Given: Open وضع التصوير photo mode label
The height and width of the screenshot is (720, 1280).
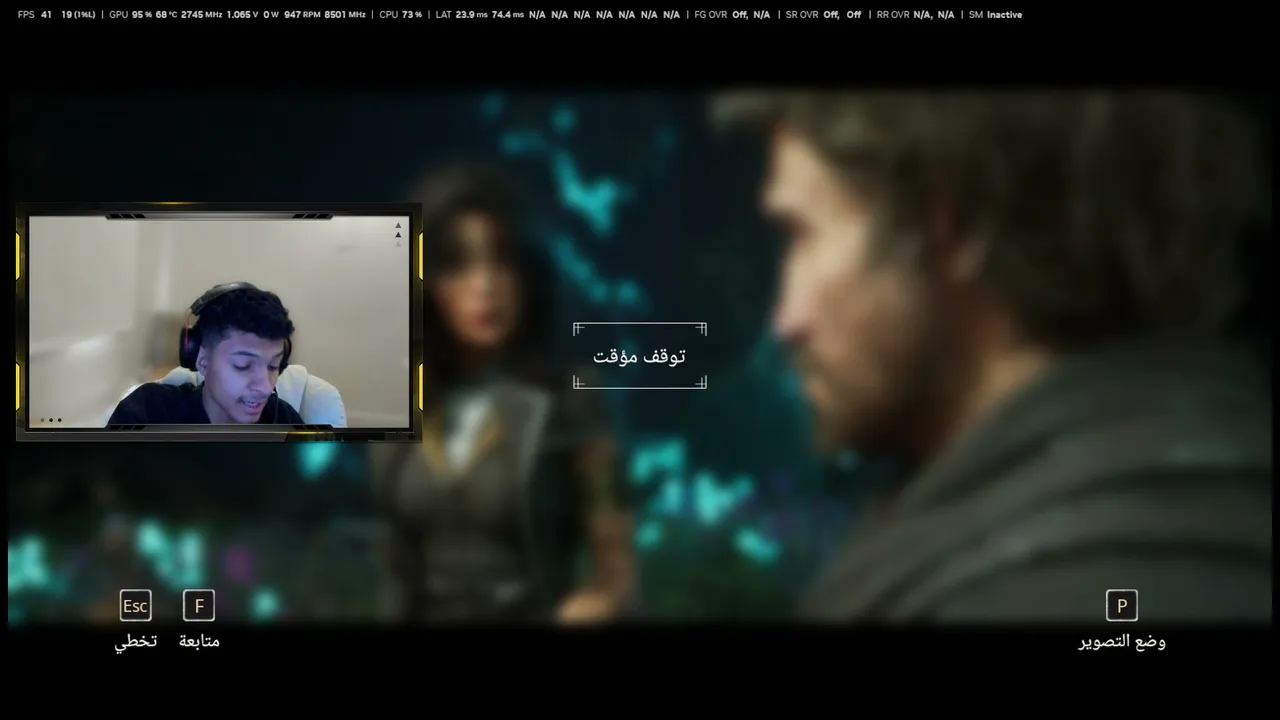Looking at the screenshot, I should [1122, 642].
